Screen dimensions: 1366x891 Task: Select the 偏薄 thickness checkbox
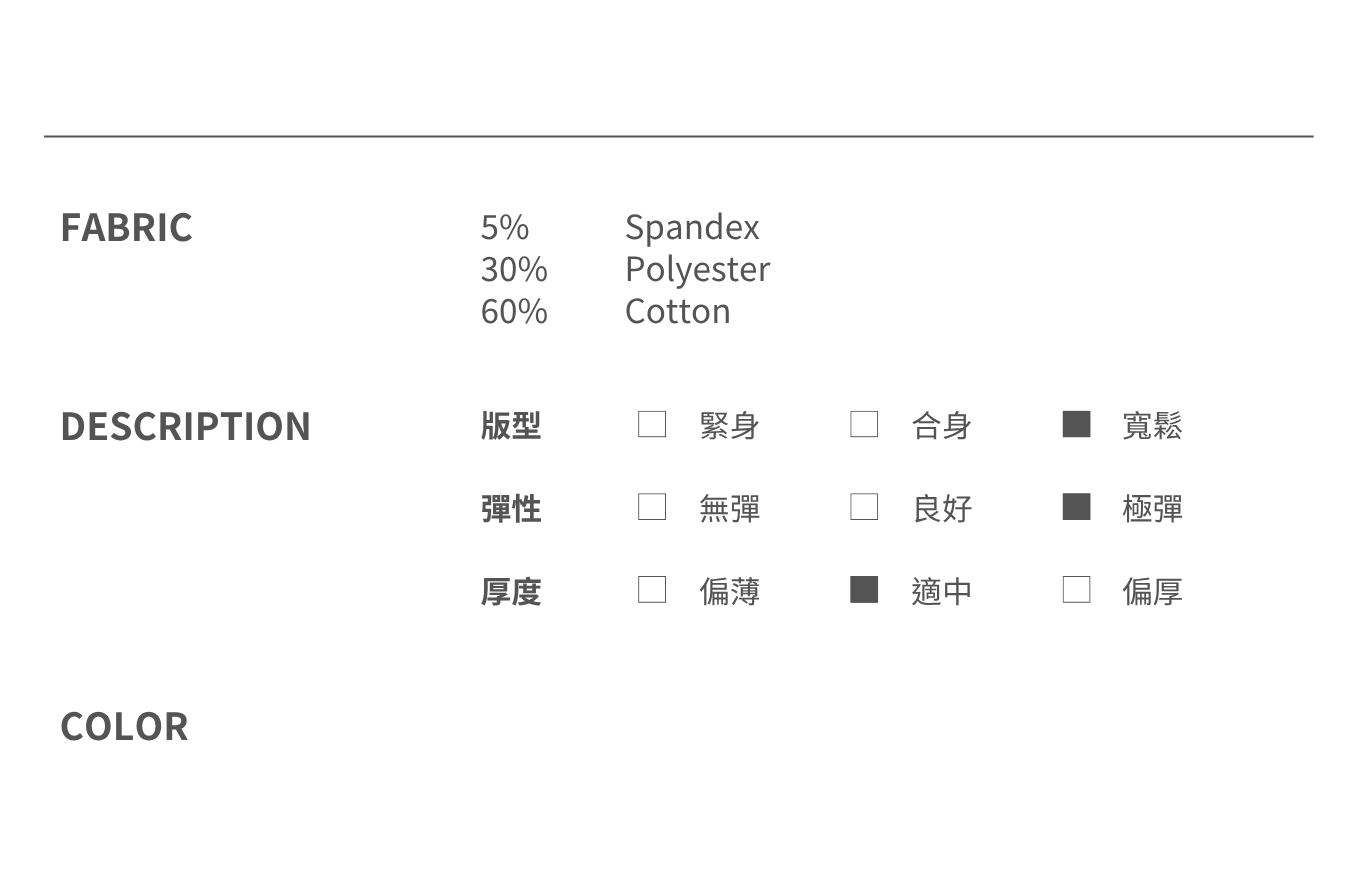pyautogui.click(x=652, y=590)
